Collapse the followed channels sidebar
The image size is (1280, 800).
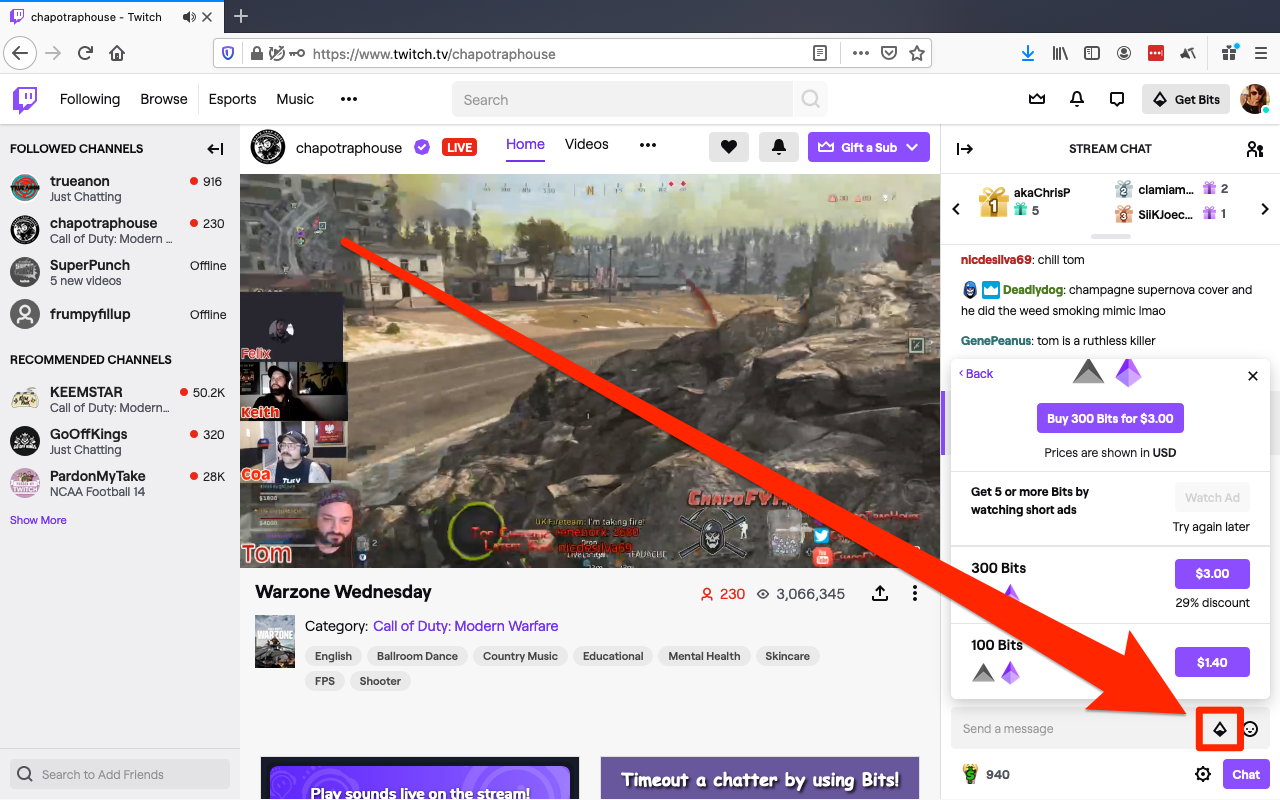216,149
